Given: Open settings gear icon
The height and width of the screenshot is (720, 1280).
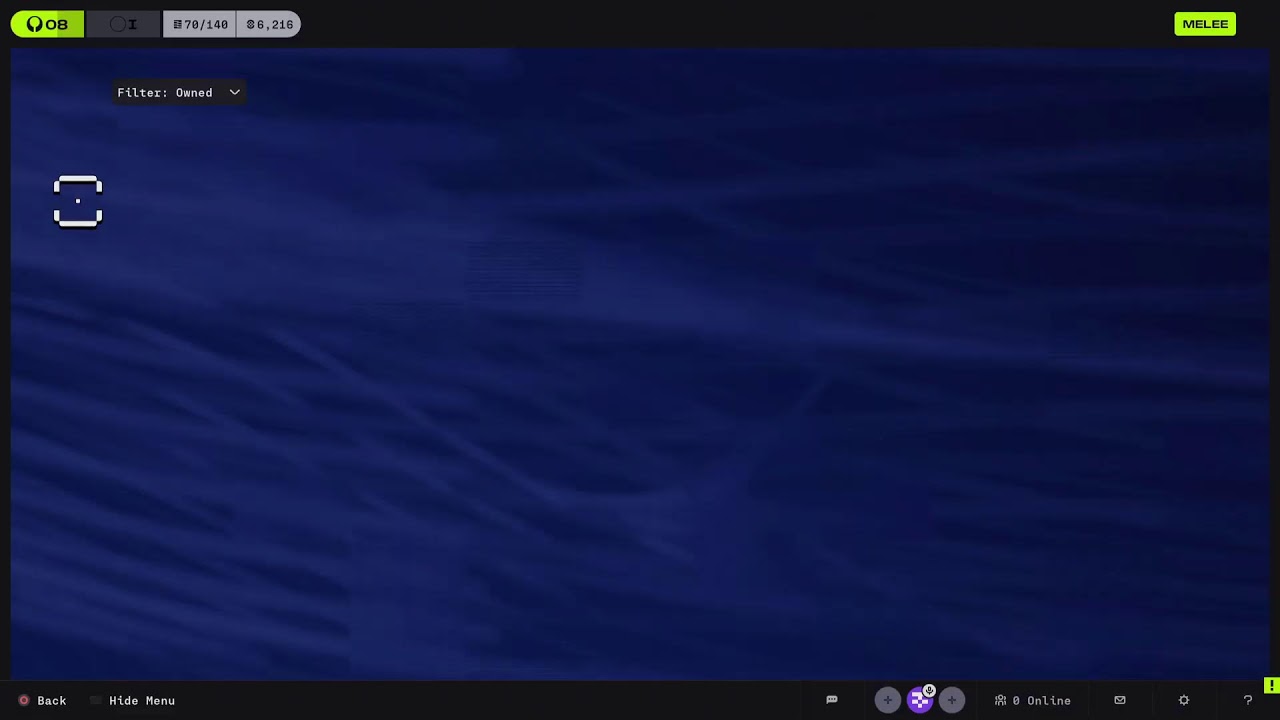Looking at the screenshot, I should (1184, 700).
